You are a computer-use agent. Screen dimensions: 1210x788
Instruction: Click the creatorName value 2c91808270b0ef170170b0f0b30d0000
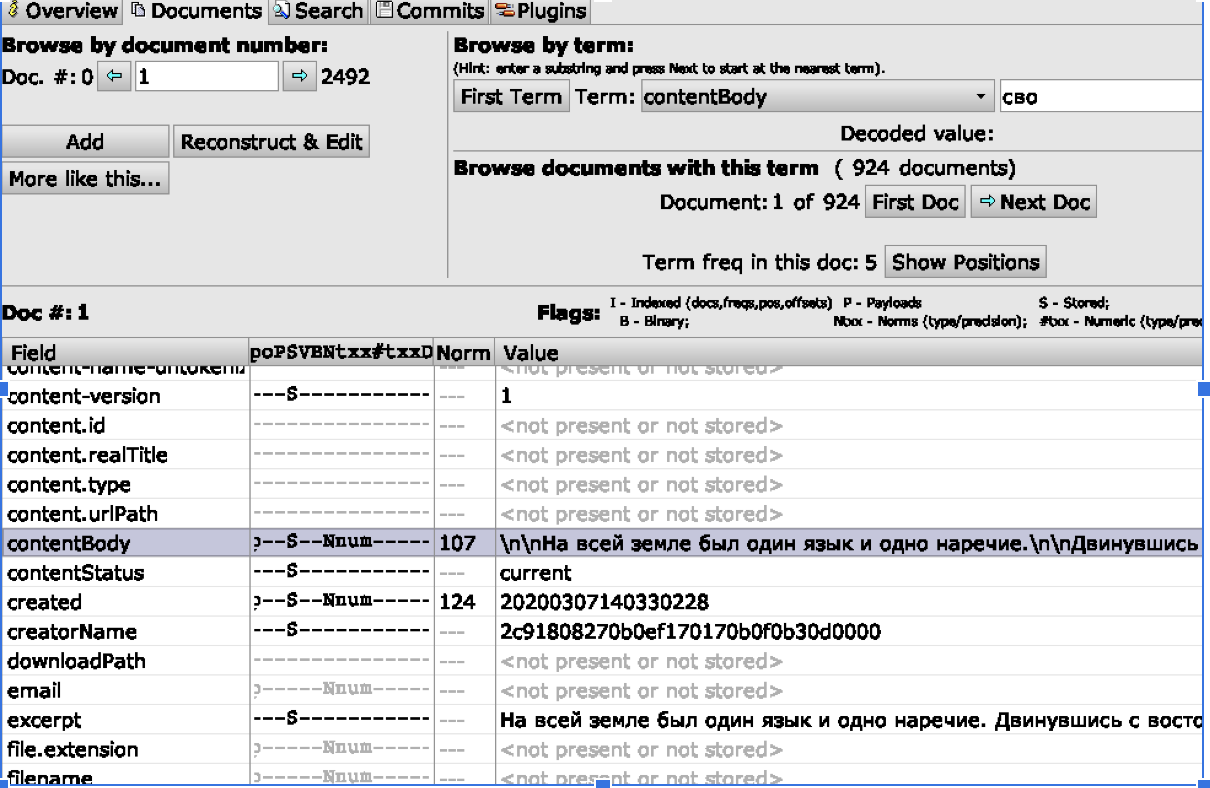690,632
